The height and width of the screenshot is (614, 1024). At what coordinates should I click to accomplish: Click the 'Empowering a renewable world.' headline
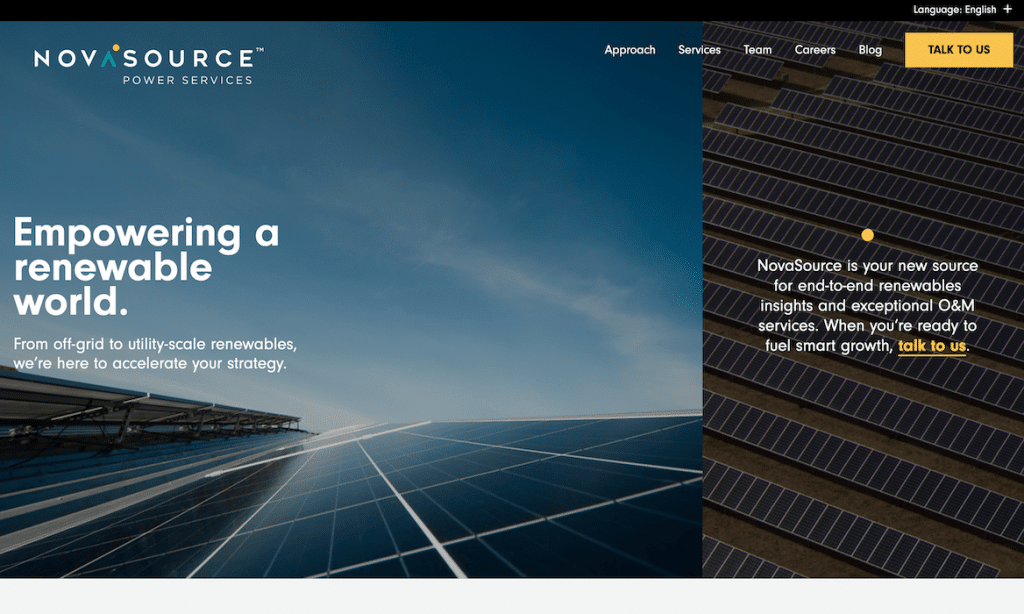[146, 267]
